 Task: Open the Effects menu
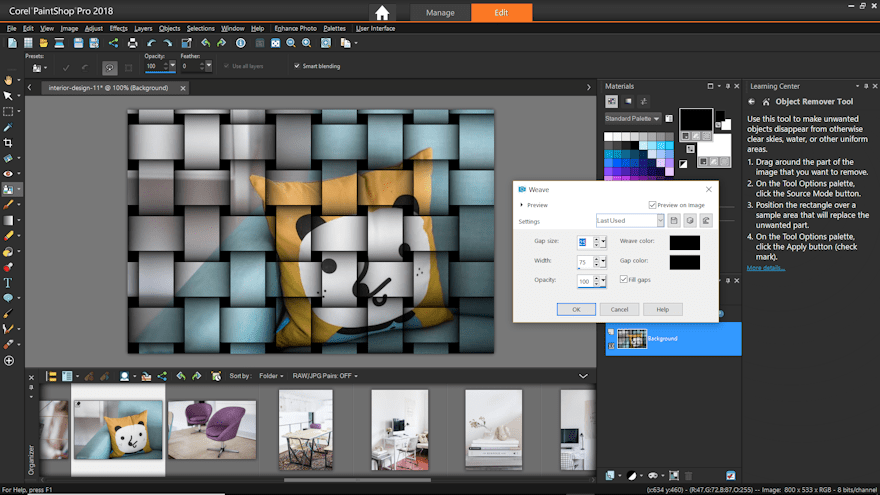118,28
